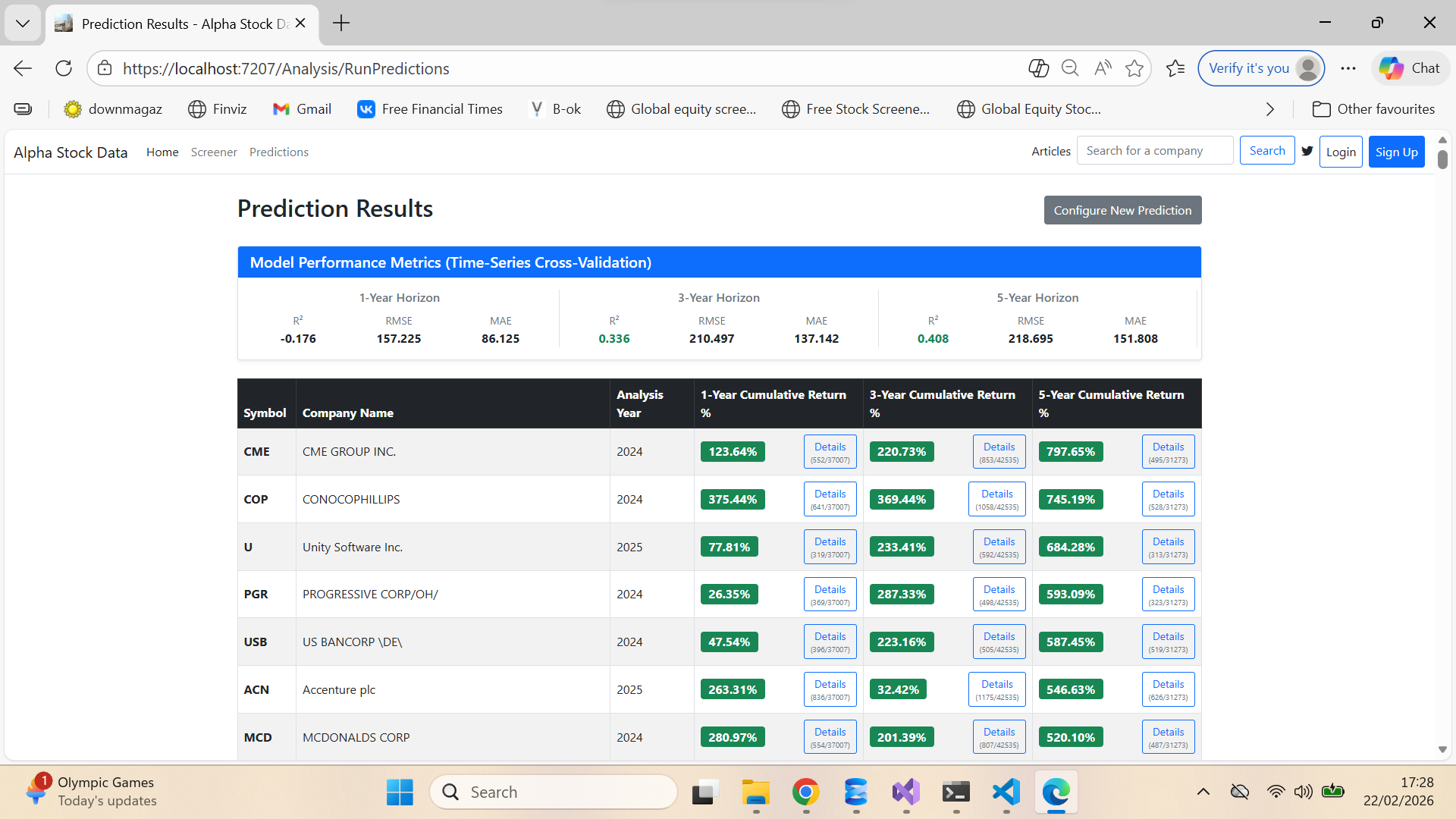Open Predictions nav item
The width and height of the screenshot is (1456, 819).
[279, 152]
